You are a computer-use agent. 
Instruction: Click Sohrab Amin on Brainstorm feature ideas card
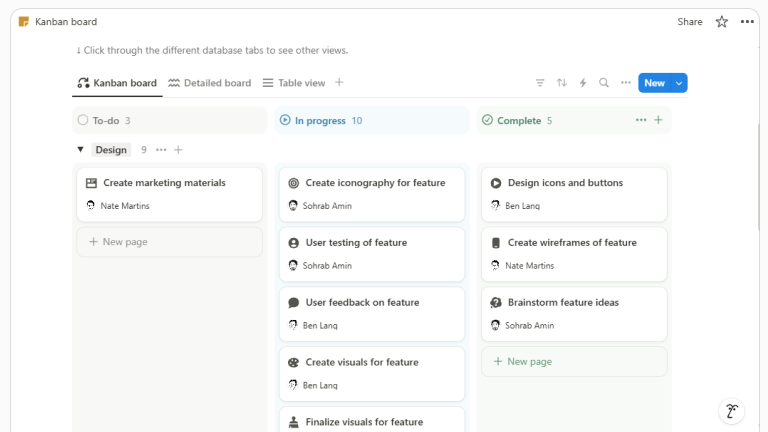pyautogui.click(x=529, y=325)
